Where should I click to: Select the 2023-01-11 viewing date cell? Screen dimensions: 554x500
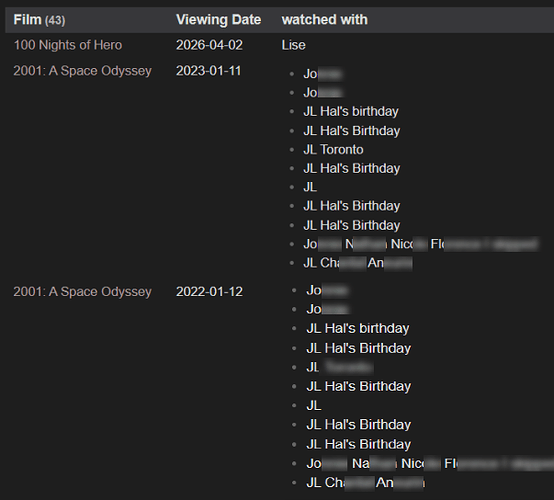click(208, 71)
